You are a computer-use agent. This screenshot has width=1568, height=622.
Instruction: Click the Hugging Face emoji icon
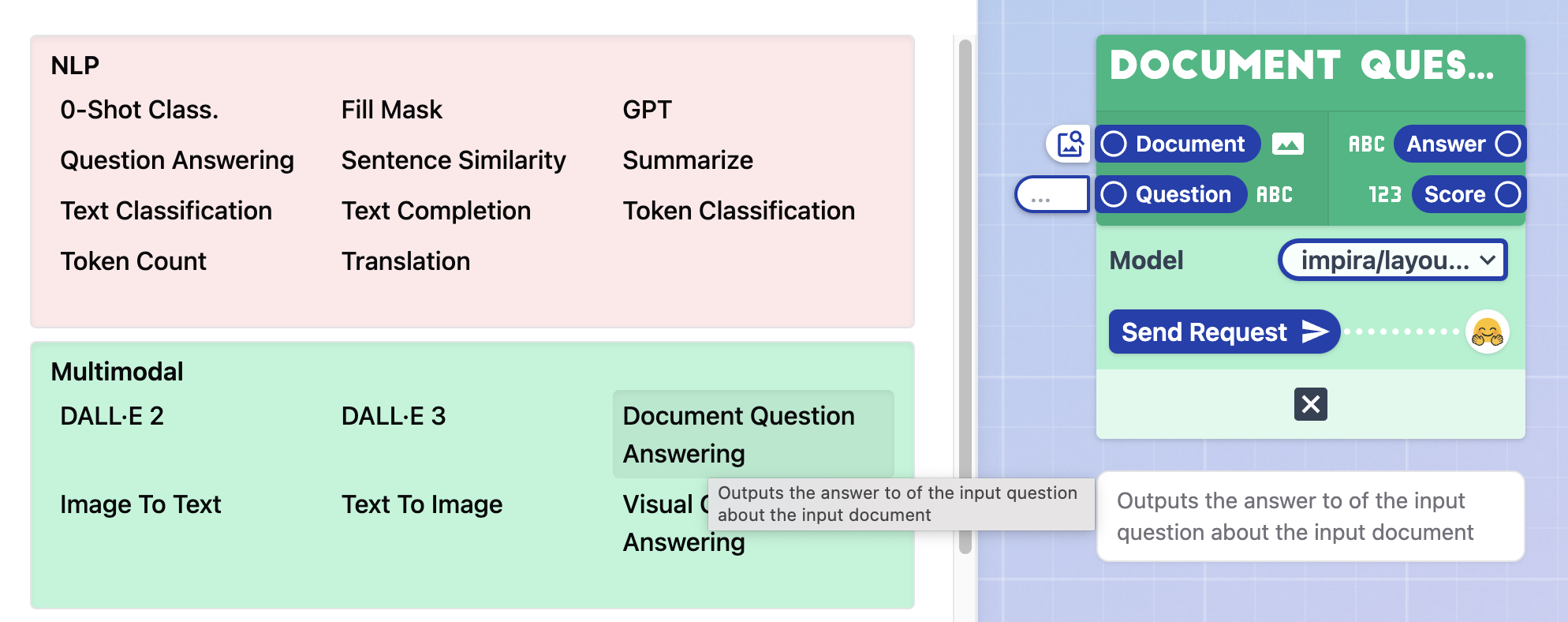tap(1487, 332)
